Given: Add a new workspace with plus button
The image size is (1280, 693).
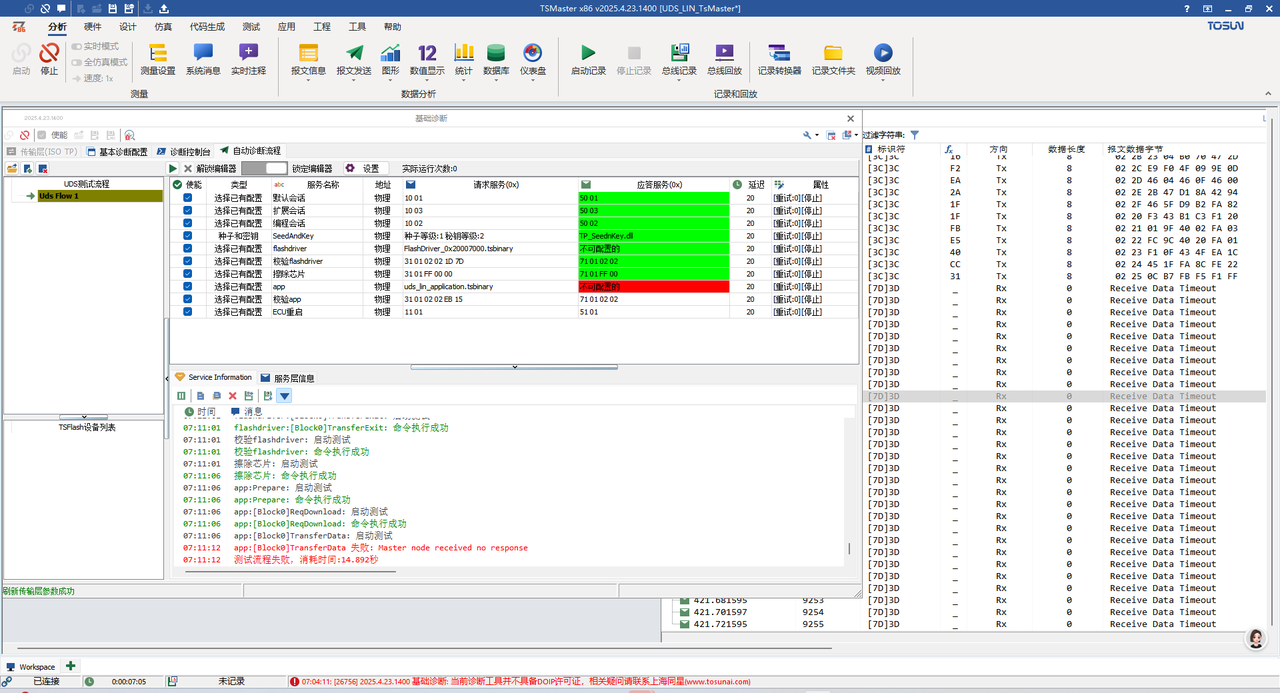Looking at the screenshot, I should click(70, 666).
